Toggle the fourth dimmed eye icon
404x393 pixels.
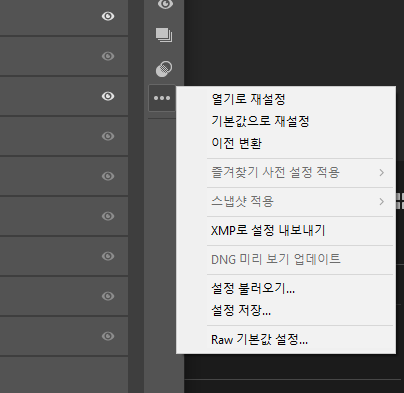[x=108, y=136]
